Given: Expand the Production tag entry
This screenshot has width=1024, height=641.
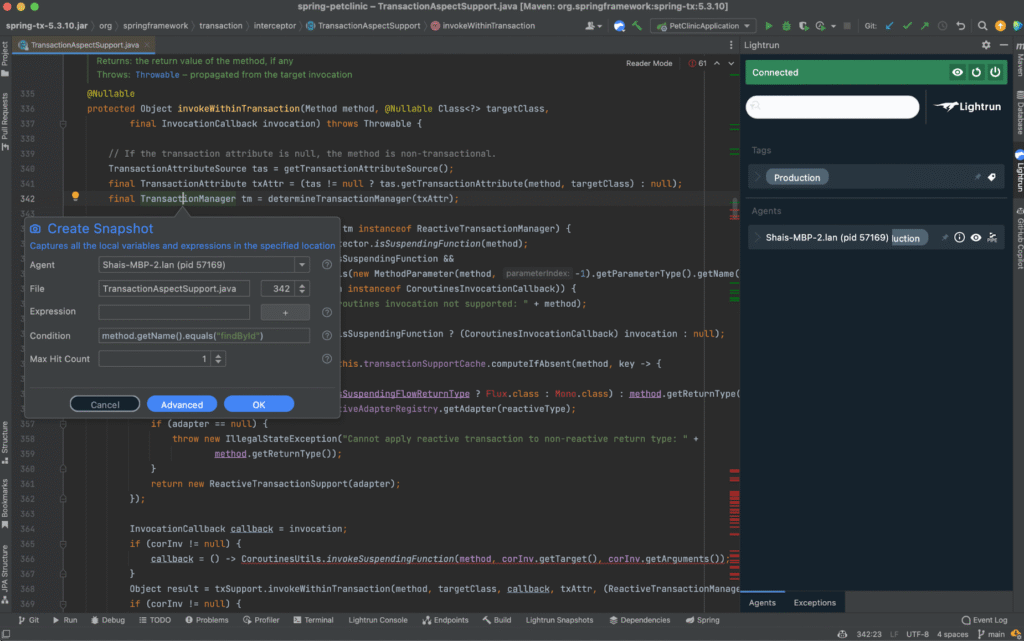Looking at the screenshot, I should click(757, 176).
